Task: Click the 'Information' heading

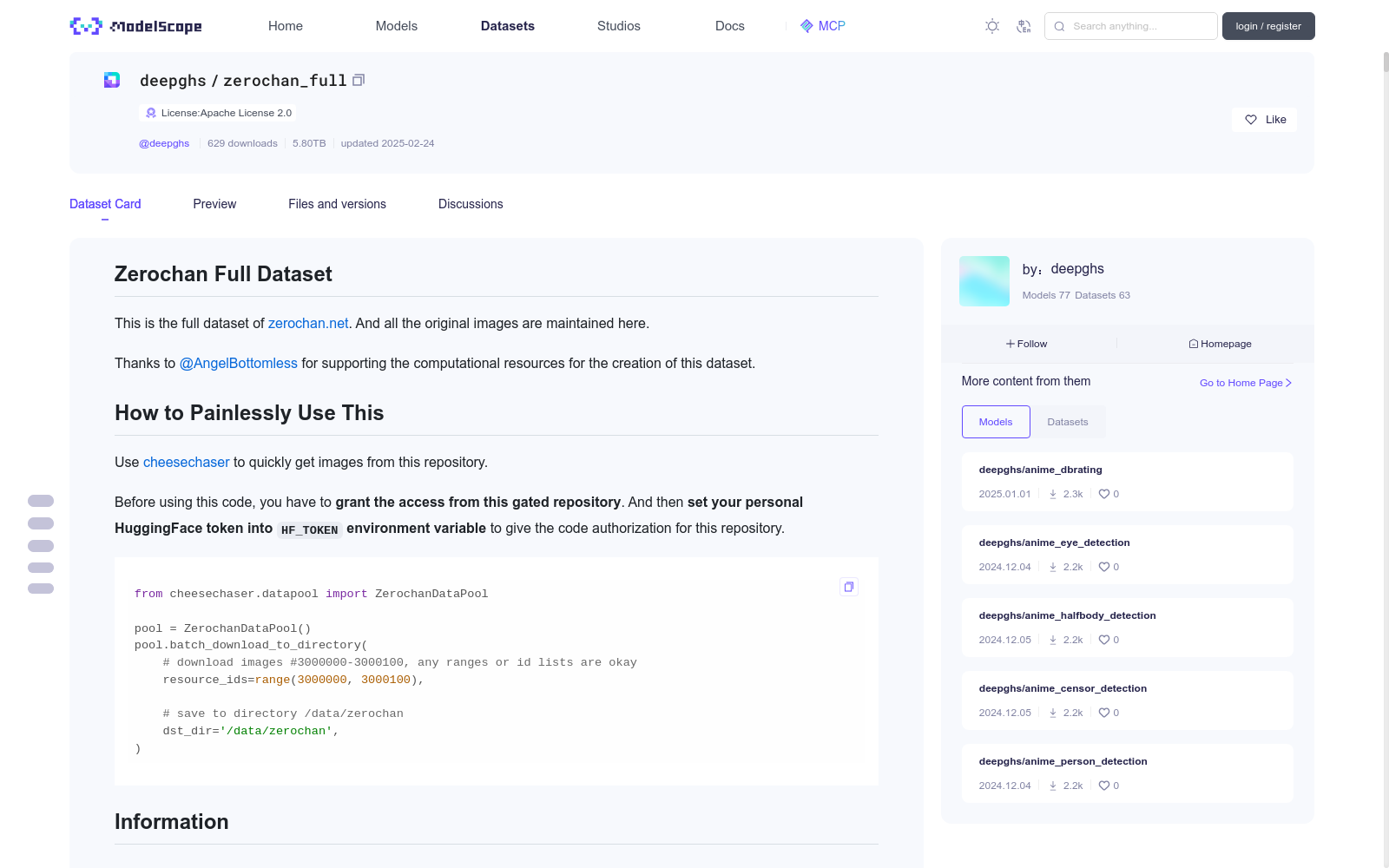Action: 172,822
